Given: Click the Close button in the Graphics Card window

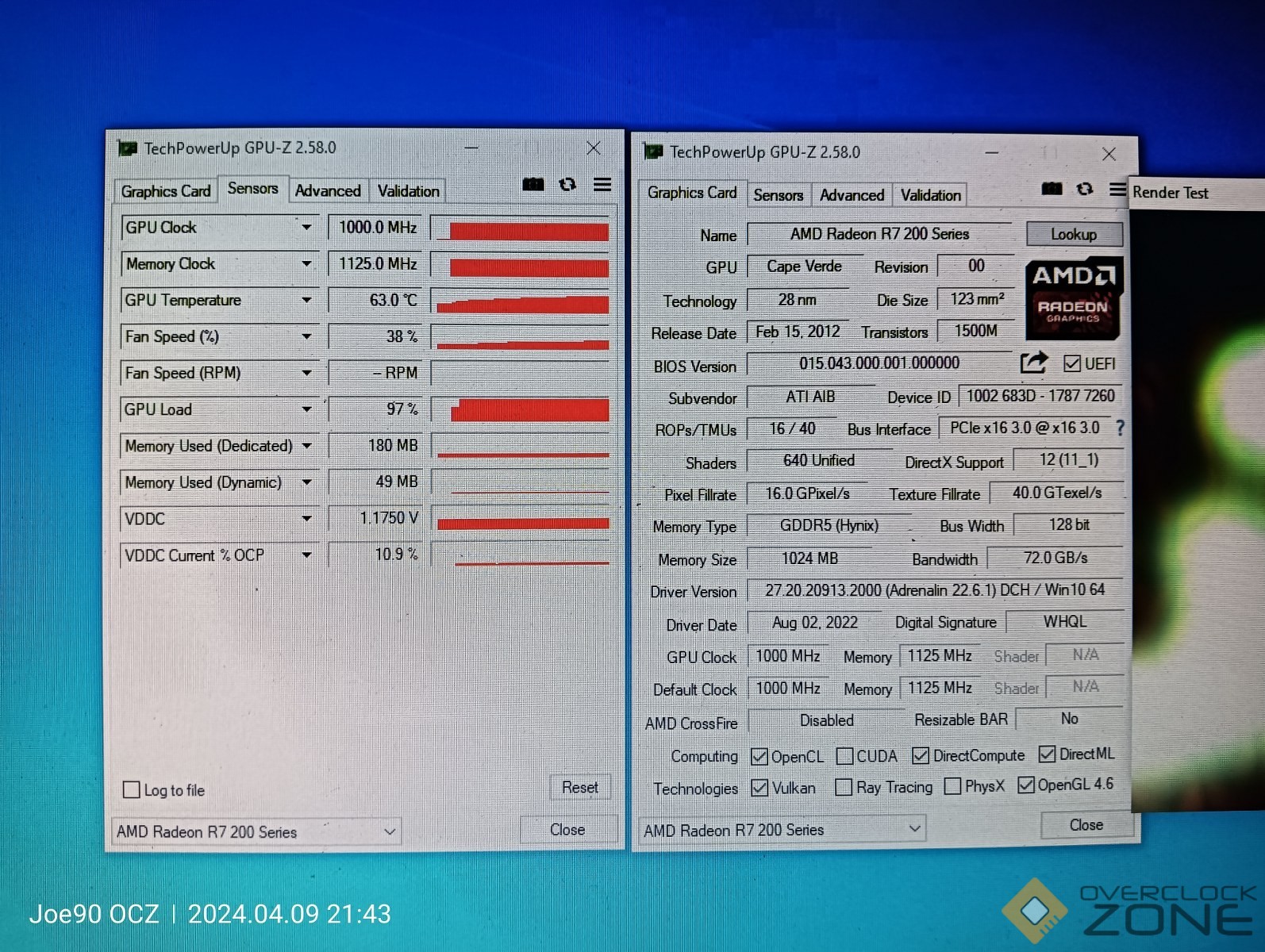Looking at the screenshot, I should coord(1086,825).
